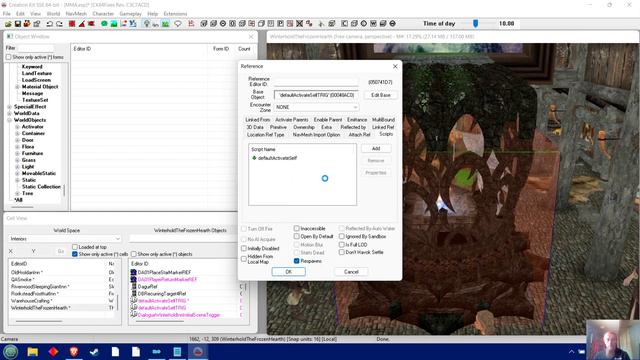Toggle Show only active forms checkbox
The image size is (640, 360).
[x=8, y=57]
